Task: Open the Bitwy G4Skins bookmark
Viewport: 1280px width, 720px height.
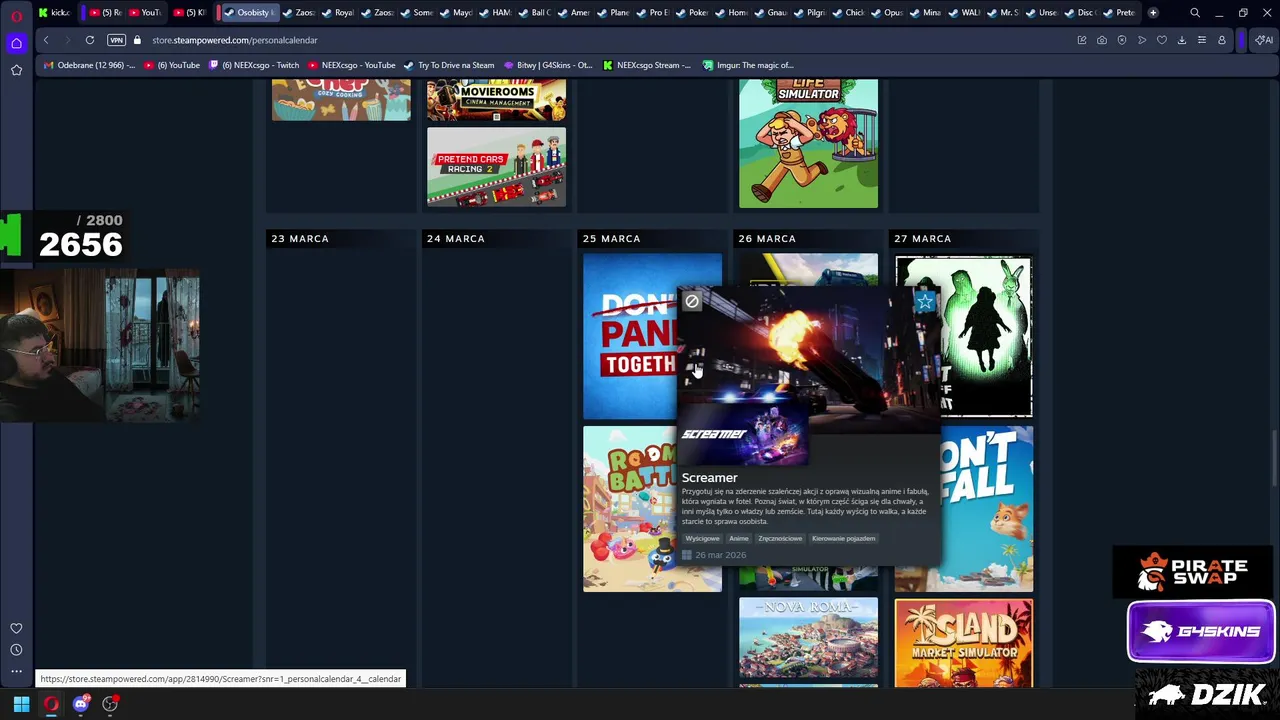Action: click(x=548, y=65)
